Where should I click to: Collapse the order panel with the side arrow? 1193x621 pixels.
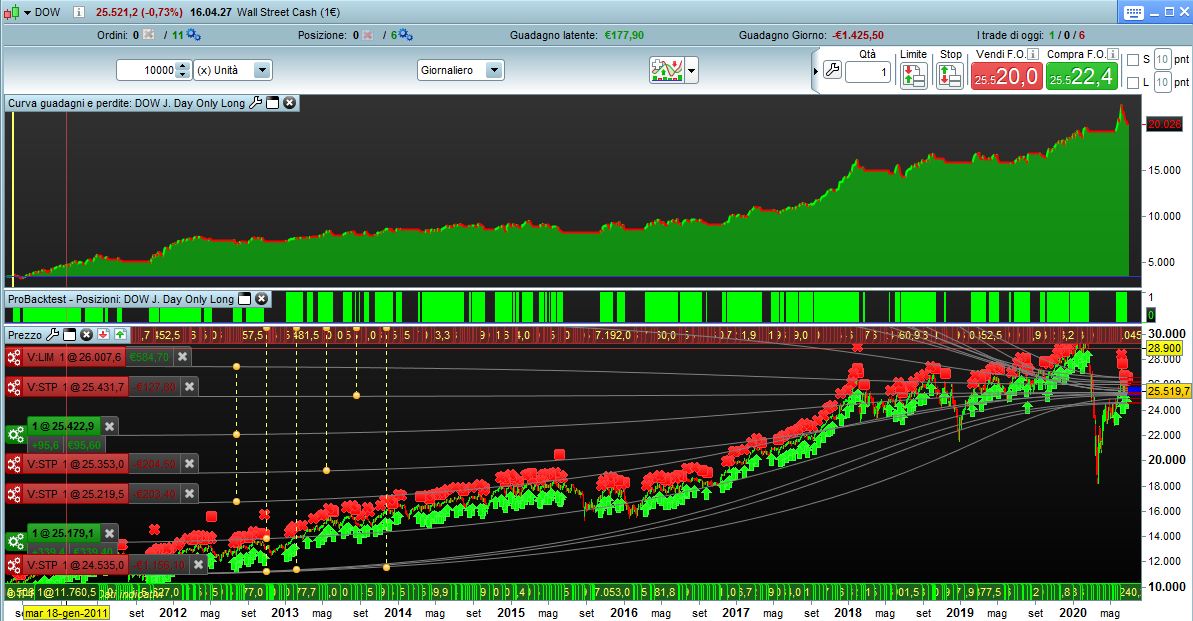tap(816, 71)
